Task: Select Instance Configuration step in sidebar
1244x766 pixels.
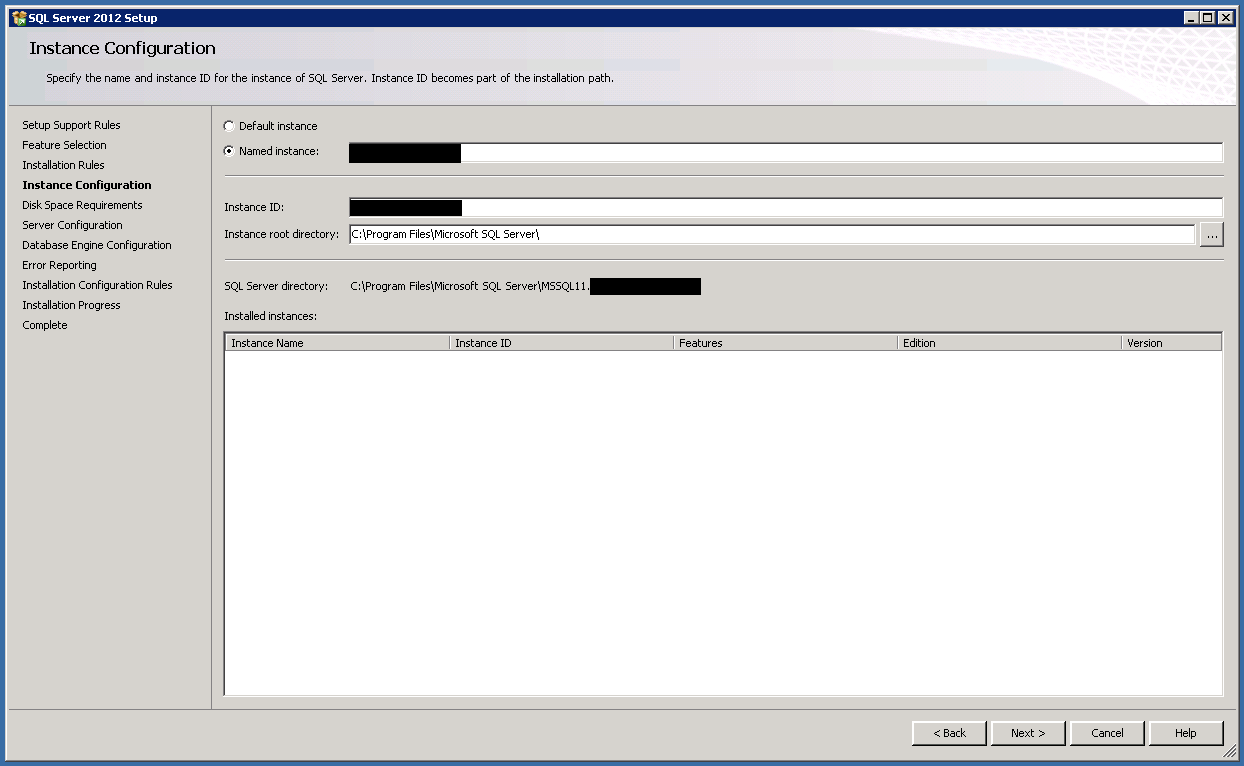Action: pos(87,185)
